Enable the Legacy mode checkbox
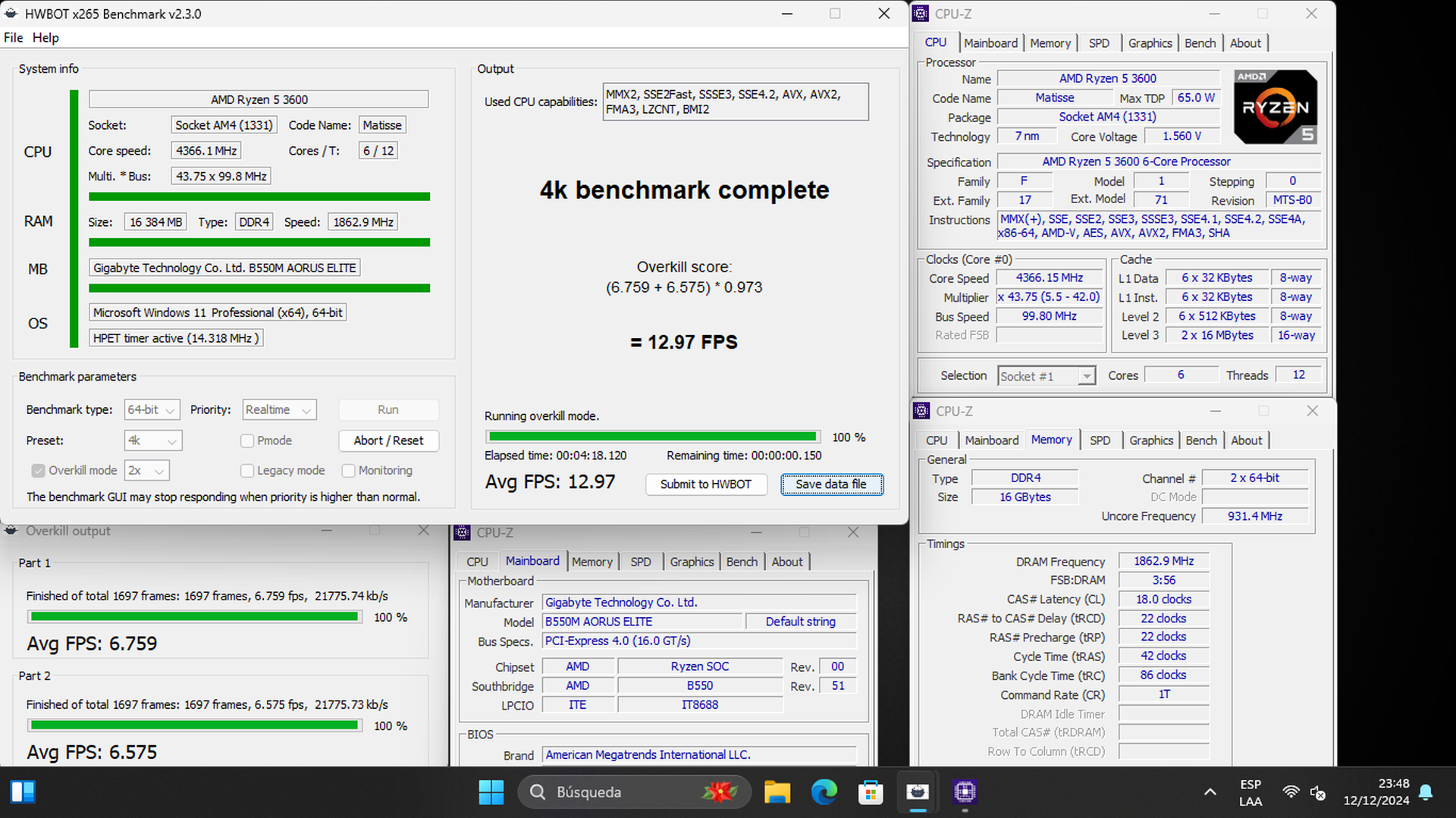 247,471
